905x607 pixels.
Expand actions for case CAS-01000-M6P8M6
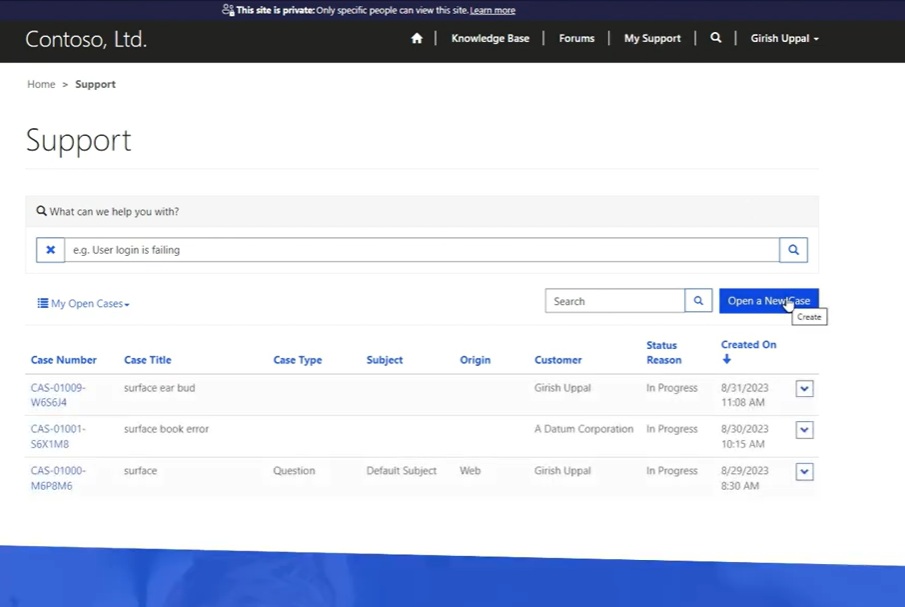pos(805,472)
